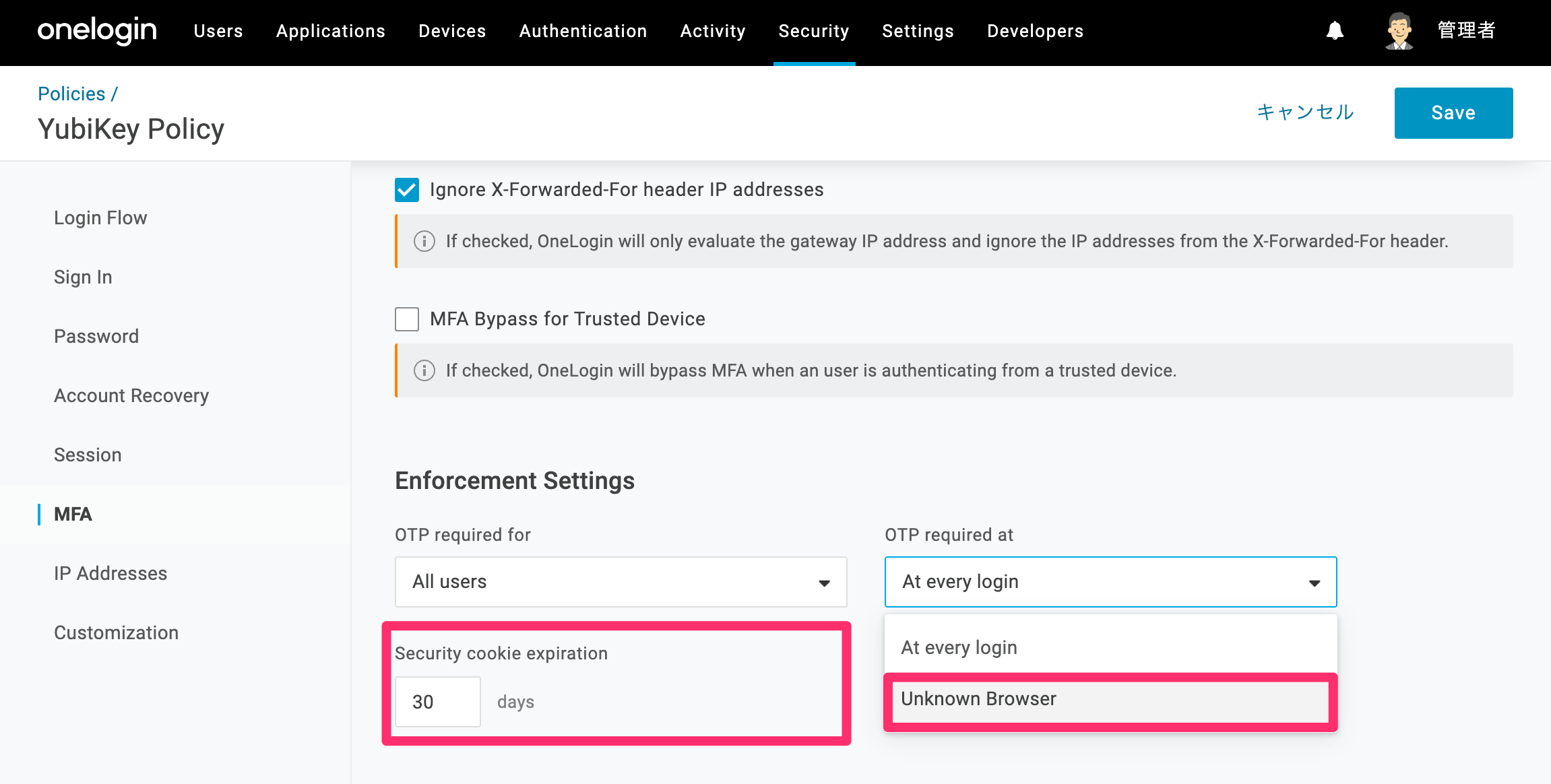Open the Devices menu
1551x784 pixels.
(x=452, y=31)
